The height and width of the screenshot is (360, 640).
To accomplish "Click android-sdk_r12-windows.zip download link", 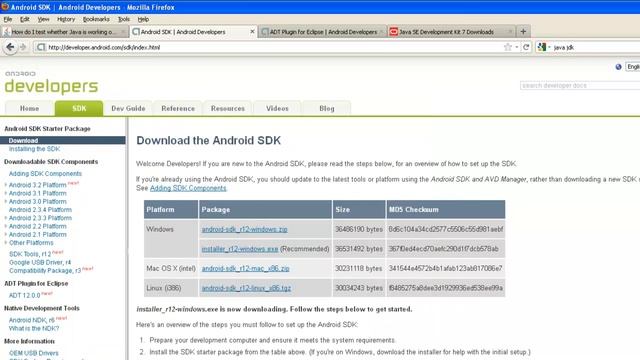I will (244, 229).
